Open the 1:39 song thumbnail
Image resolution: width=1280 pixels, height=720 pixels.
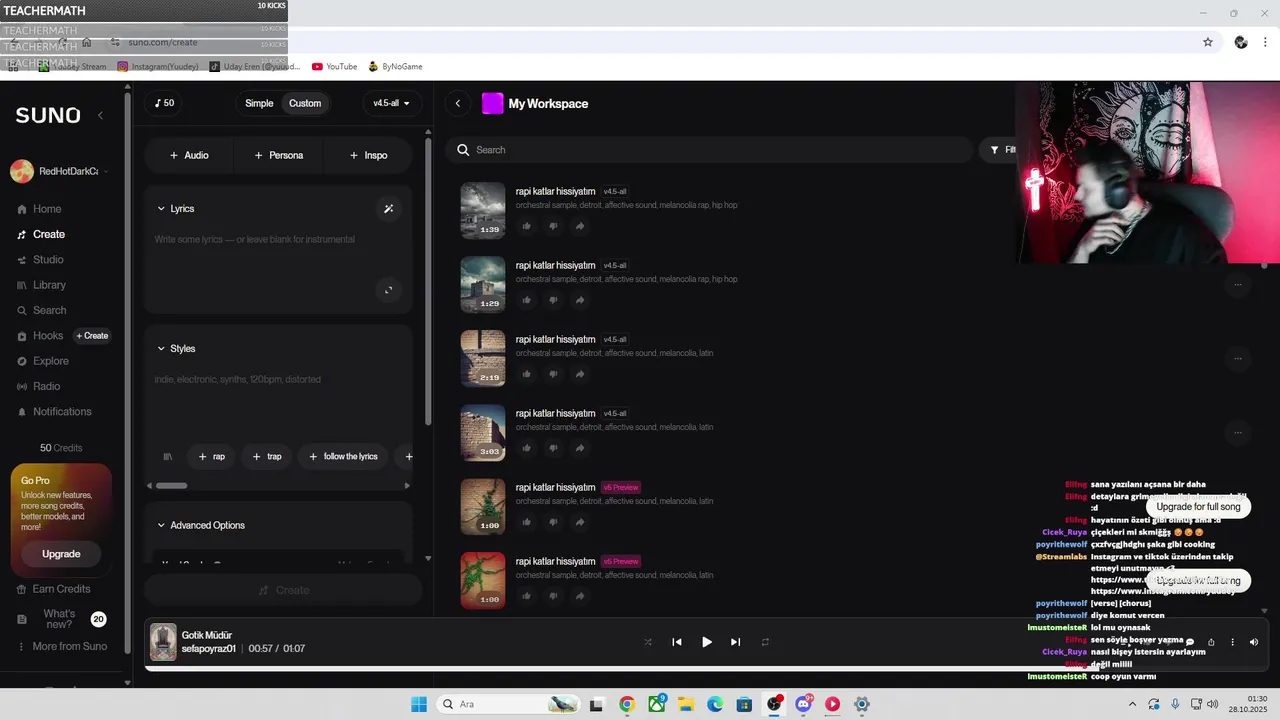483,210
